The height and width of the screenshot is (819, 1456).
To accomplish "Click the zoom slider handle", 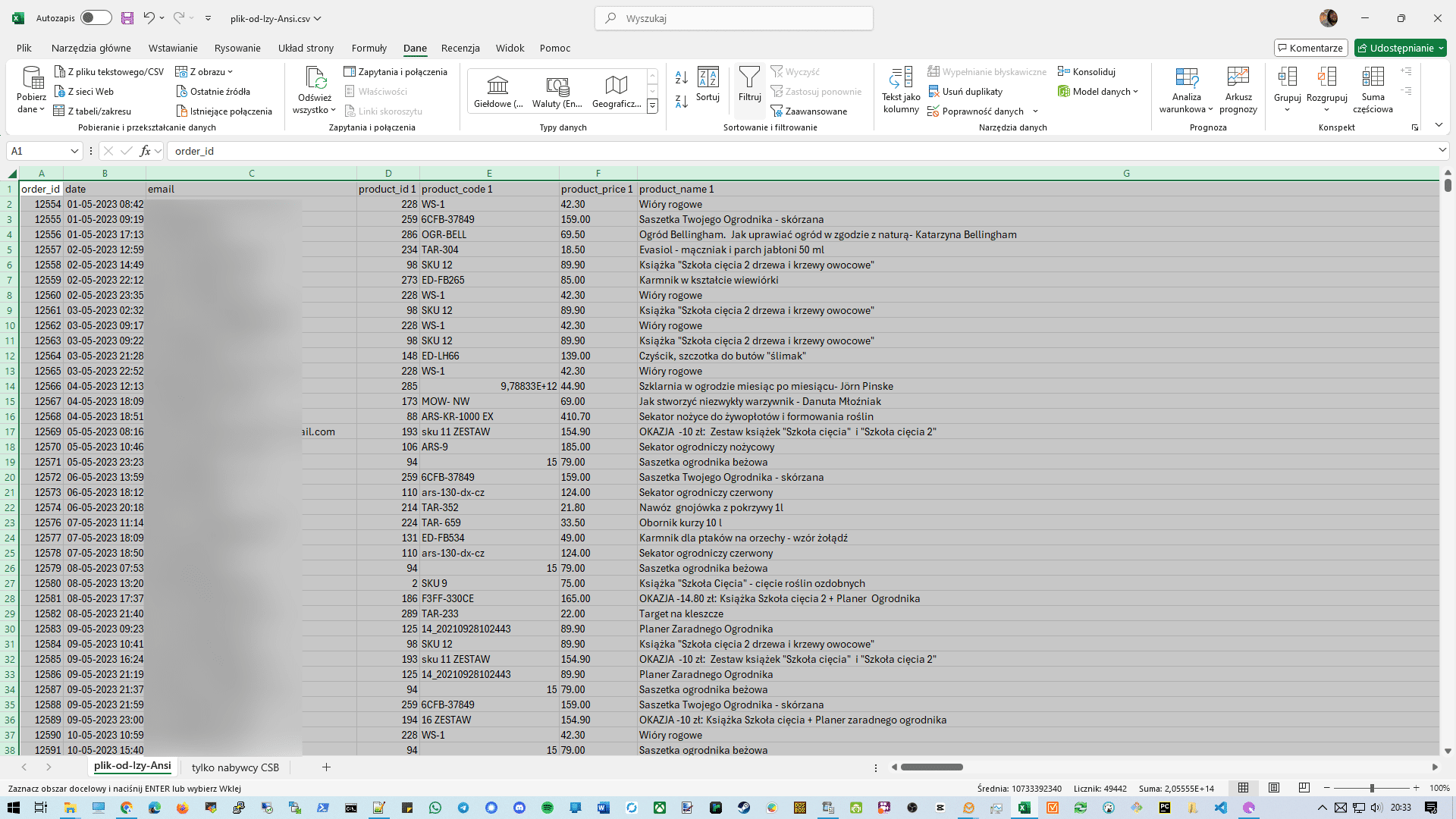I will [1371, 788].
